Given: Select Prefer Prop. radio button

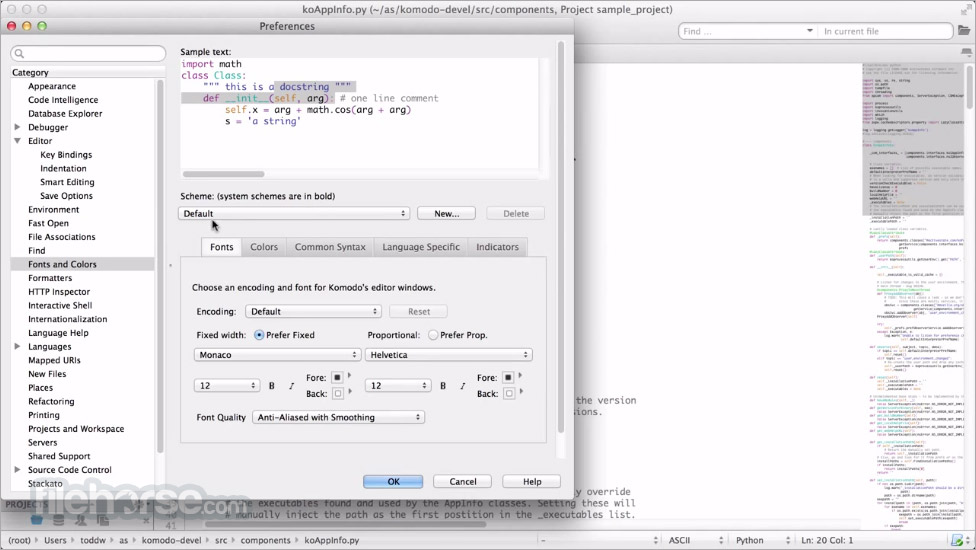Looking at the screenshot, I should [x=433, y=335].
